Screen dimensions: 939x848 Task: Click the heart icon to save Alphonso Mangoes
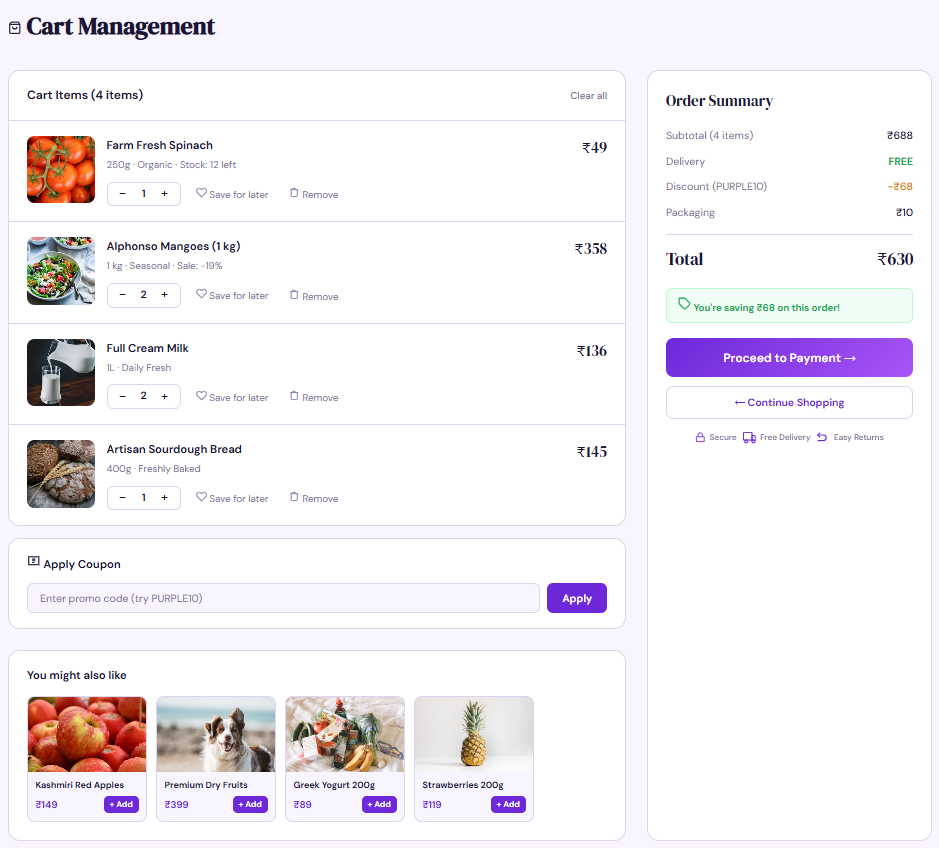click(x=201, y=295)
